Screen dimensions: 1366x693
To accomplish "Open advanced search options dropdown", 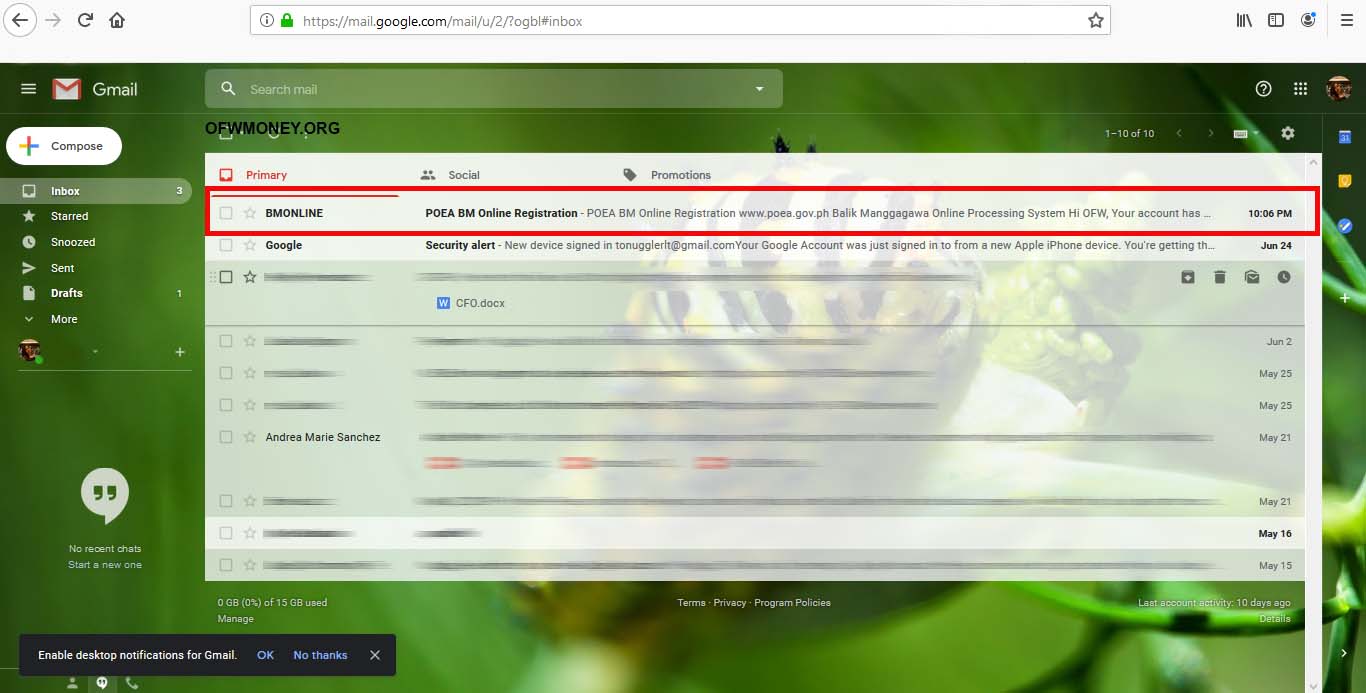I will 758,88.
